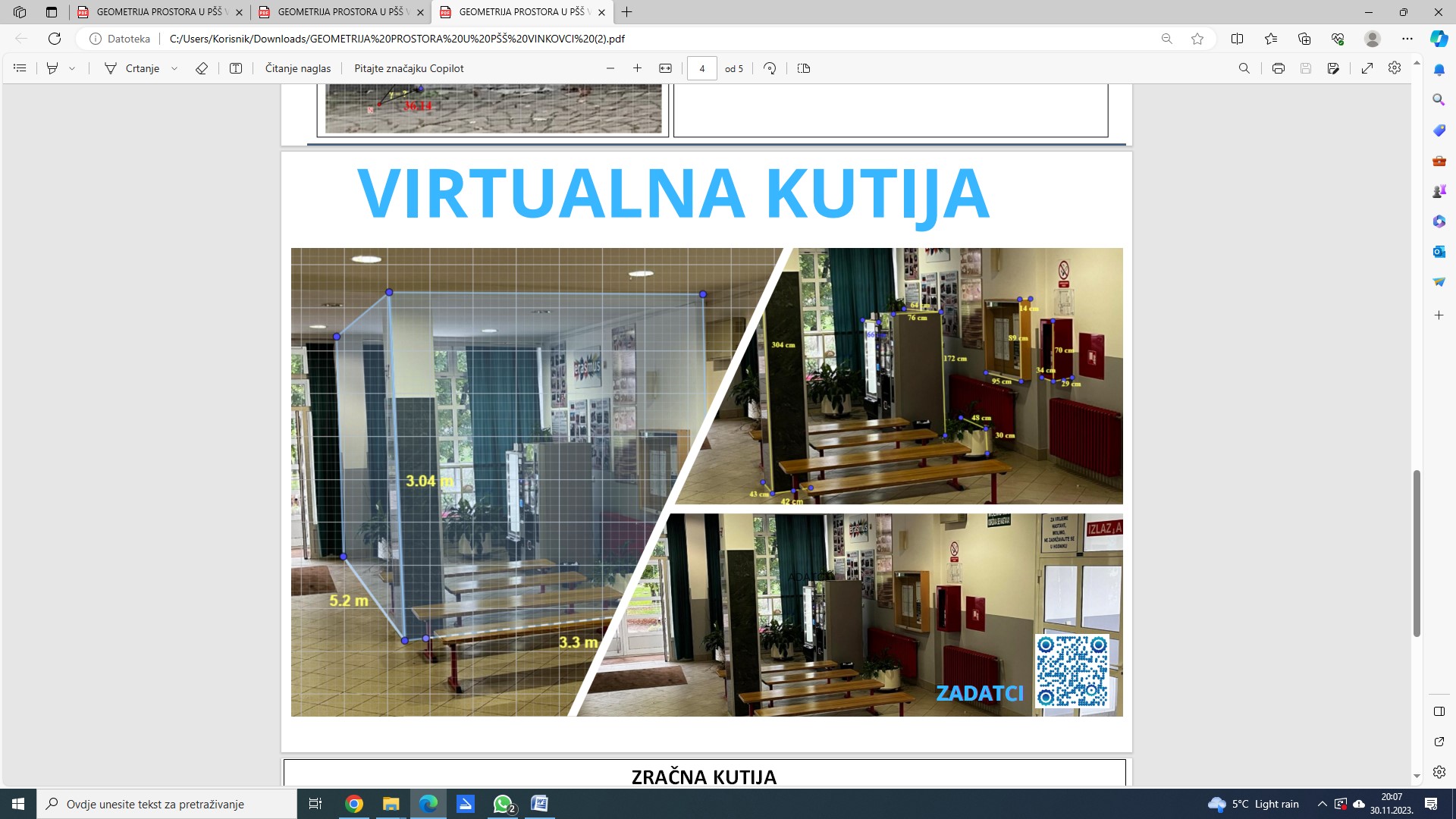Select the highlight tool
This screenshot has width=1456, height=819.
pos(52,68)
